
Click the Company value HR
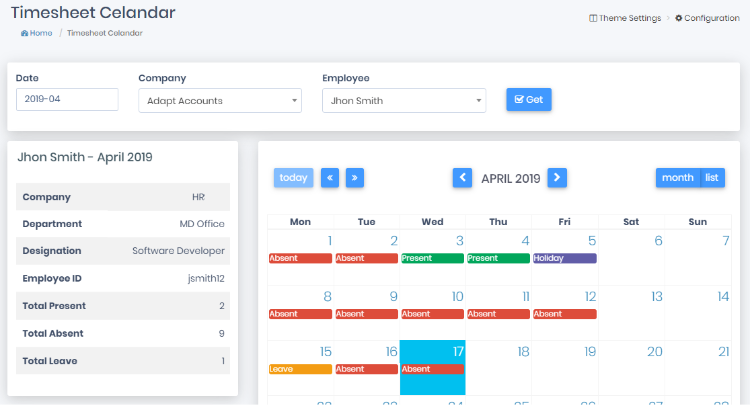pos(199,197)
